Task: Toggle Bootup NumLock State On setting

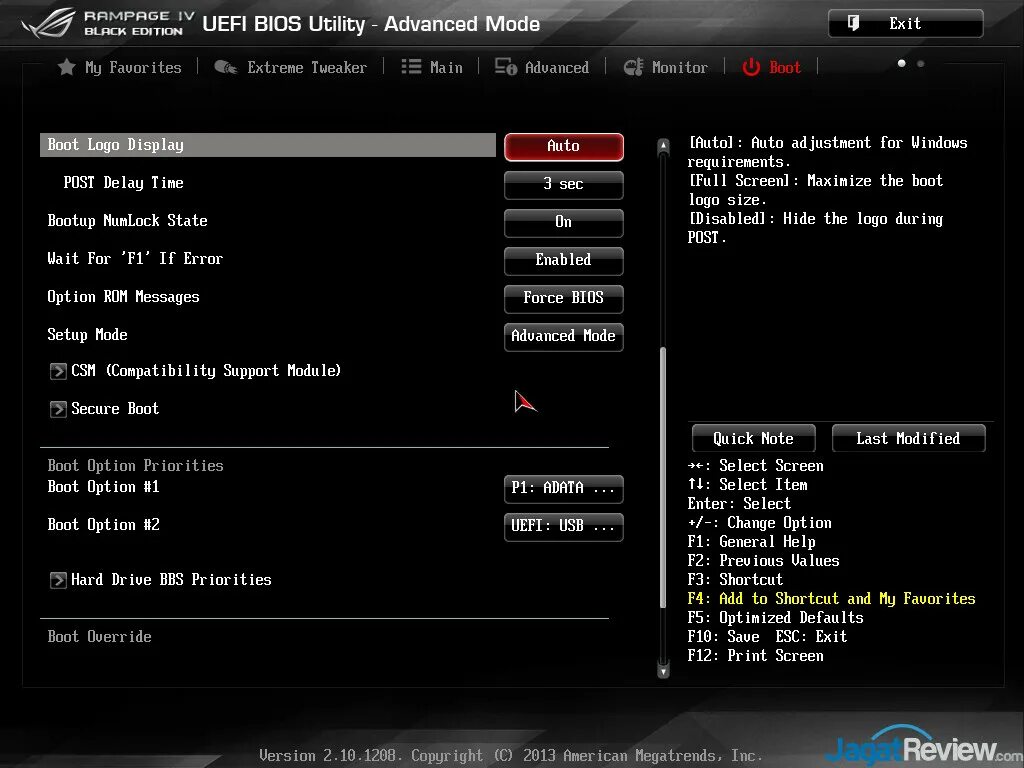Action: [x=564, y=222]
